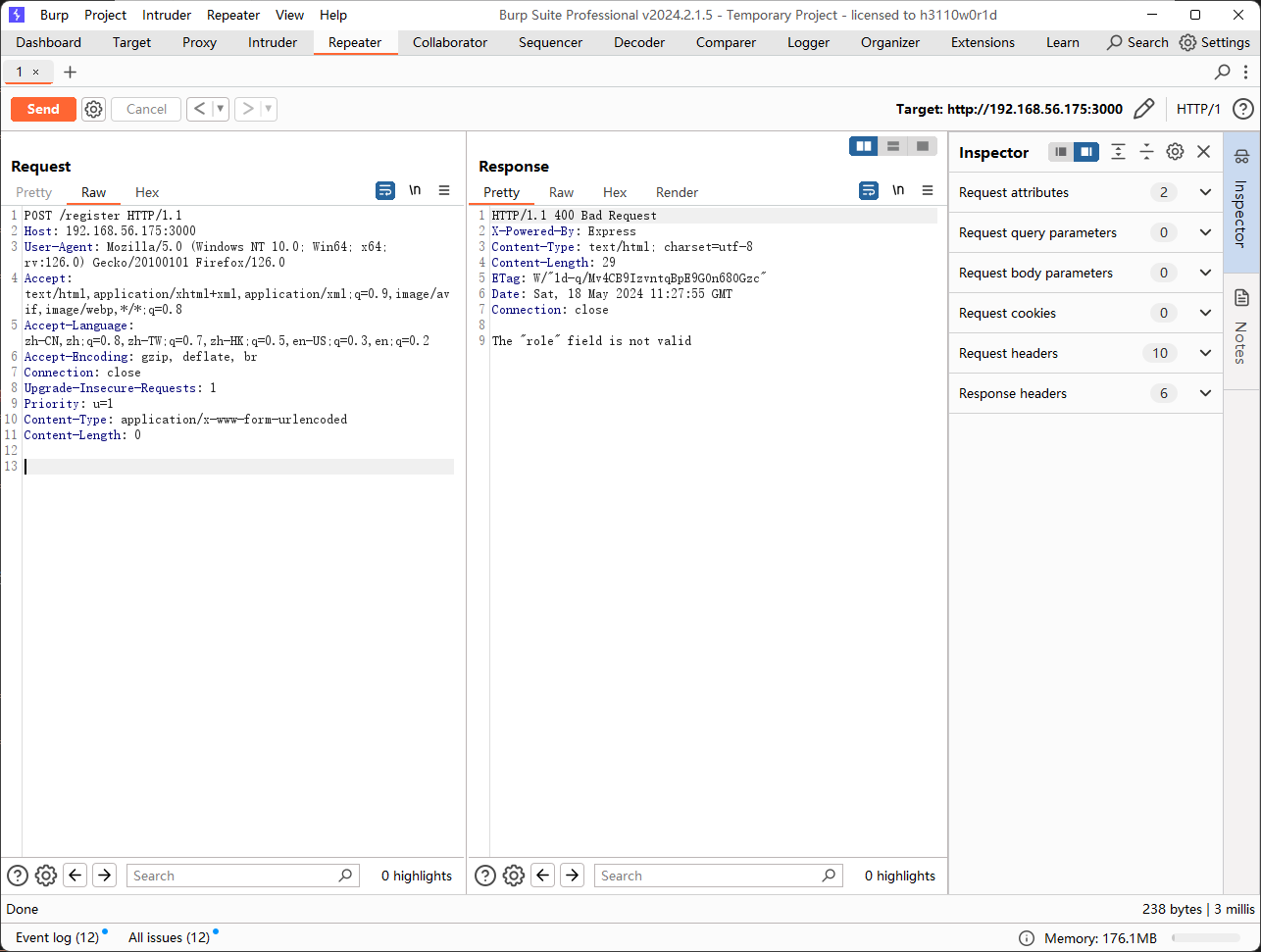Open forward-history dropdown arrow
Viewport: 1261px width, 952px height.
pyautogui.click(x=269, y=109)
